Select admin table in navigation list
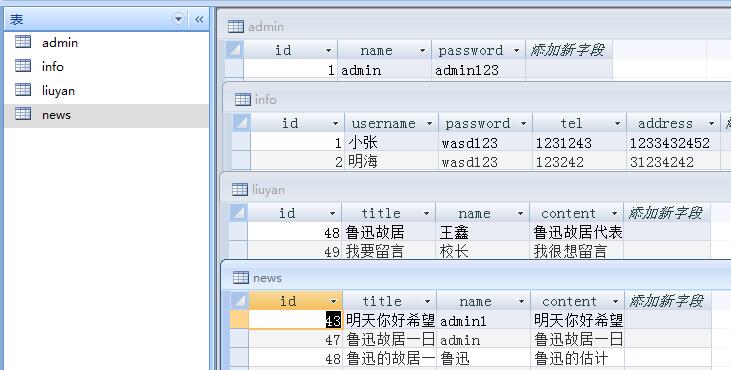The width and height of the screenshot is (731, 370). point(107,42)
